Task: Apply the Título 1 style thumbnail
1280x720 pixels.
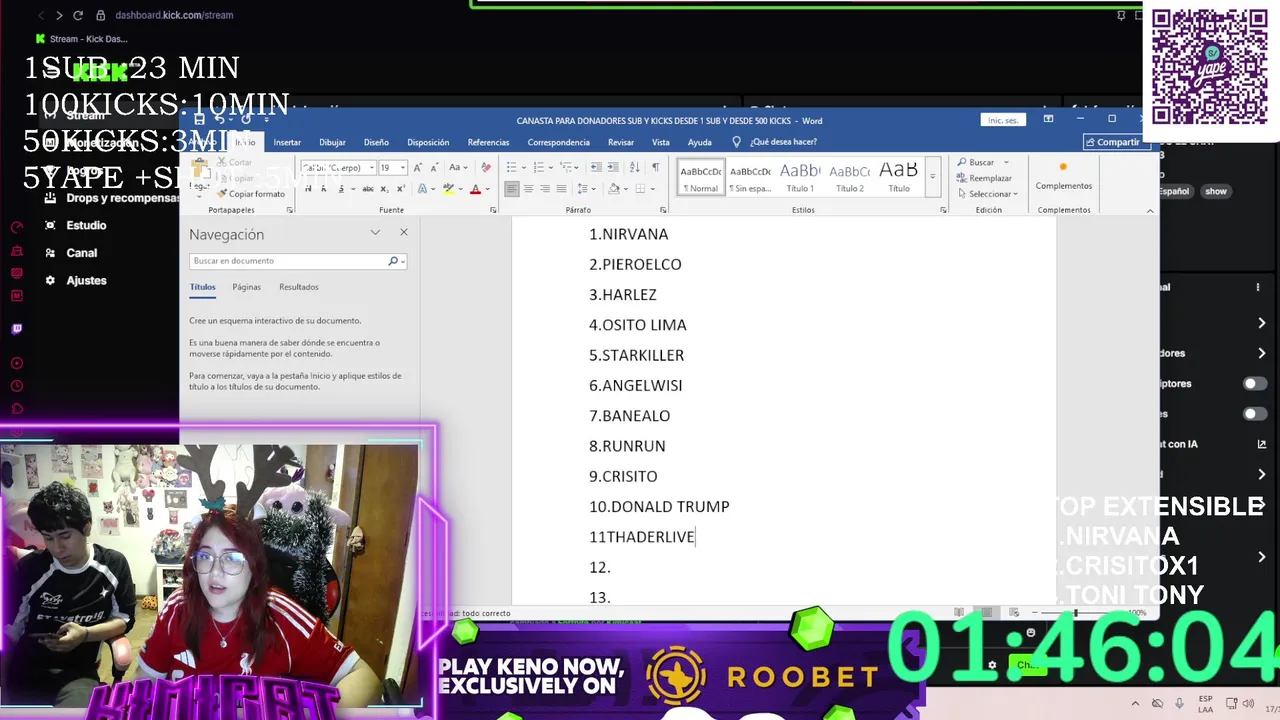Action: tap(800, 176)
